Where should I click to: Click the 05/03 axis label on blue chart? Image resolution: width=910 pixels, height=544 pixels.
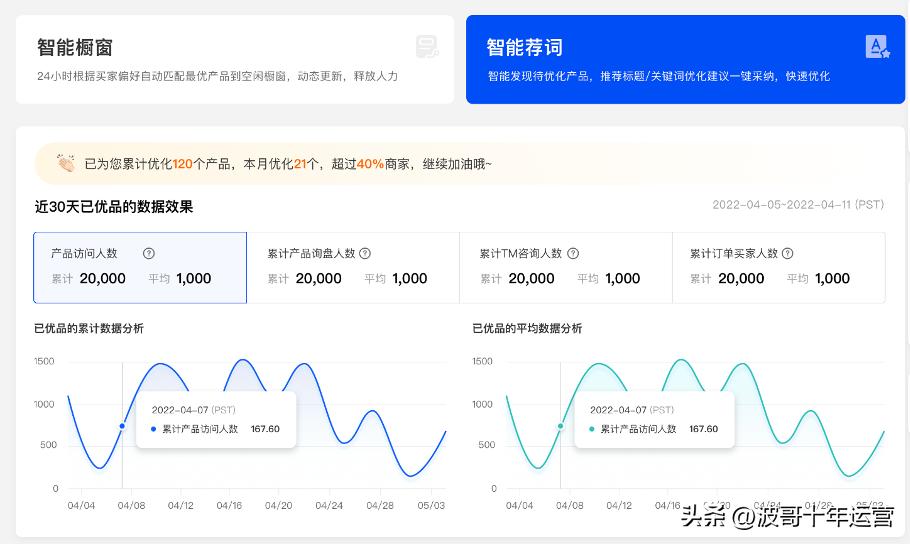pos(431,506)
